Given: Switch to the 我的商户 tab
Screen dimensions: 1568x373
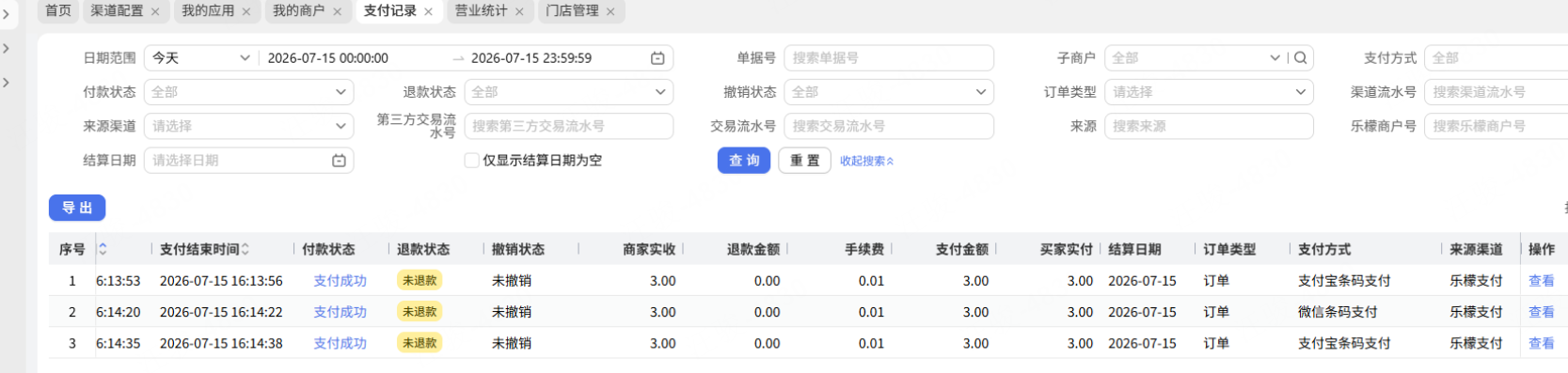Looking at the screenshot, I should [x=298, y=10].
